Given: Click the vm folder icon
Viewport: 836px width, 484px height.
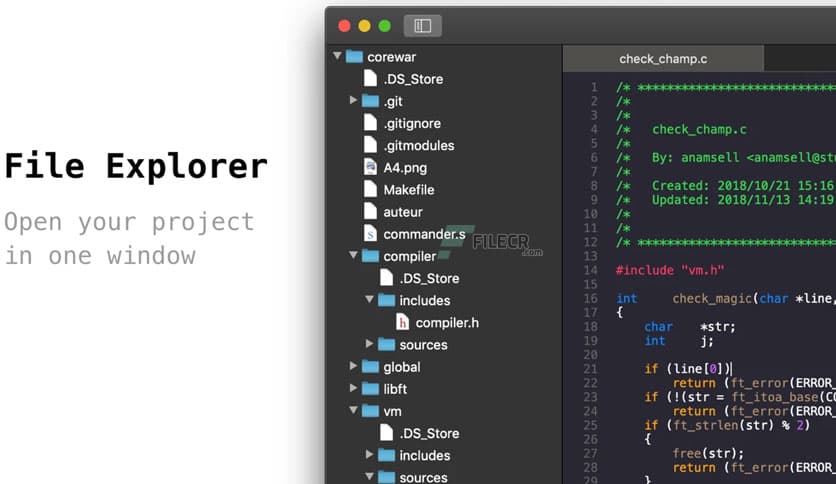Looking at the screenshot, I should [370, 411].
